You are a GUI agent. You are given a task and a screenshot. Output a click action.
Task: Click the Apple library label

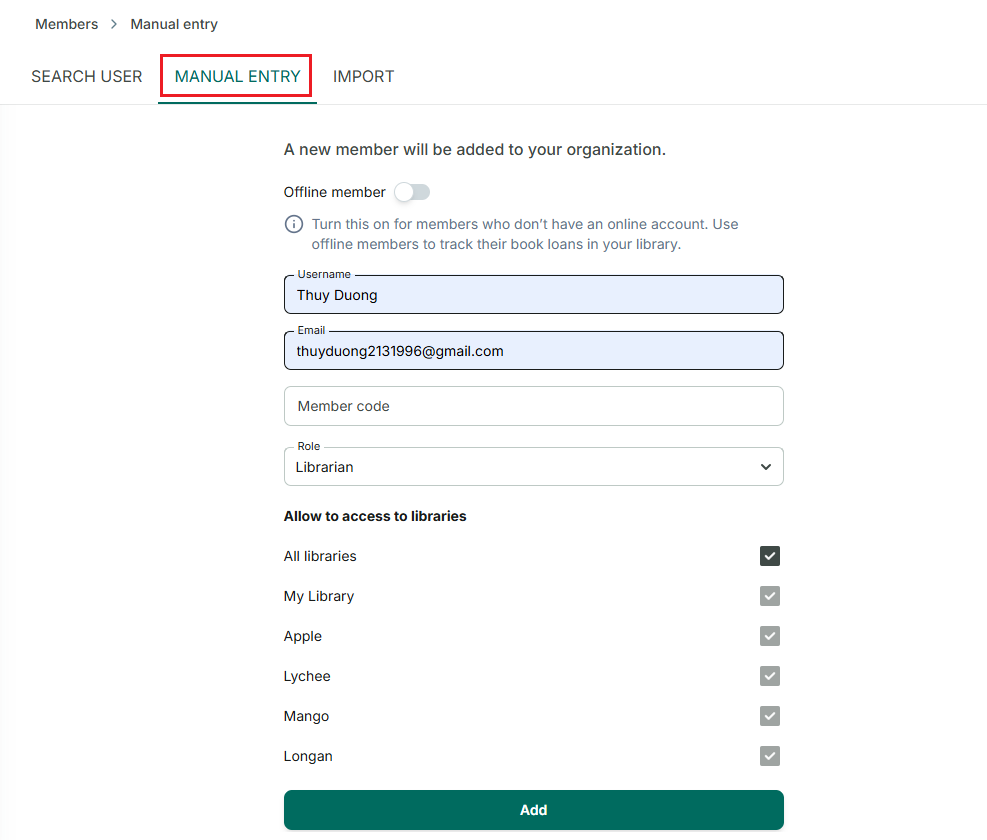[x=303, y=636]
